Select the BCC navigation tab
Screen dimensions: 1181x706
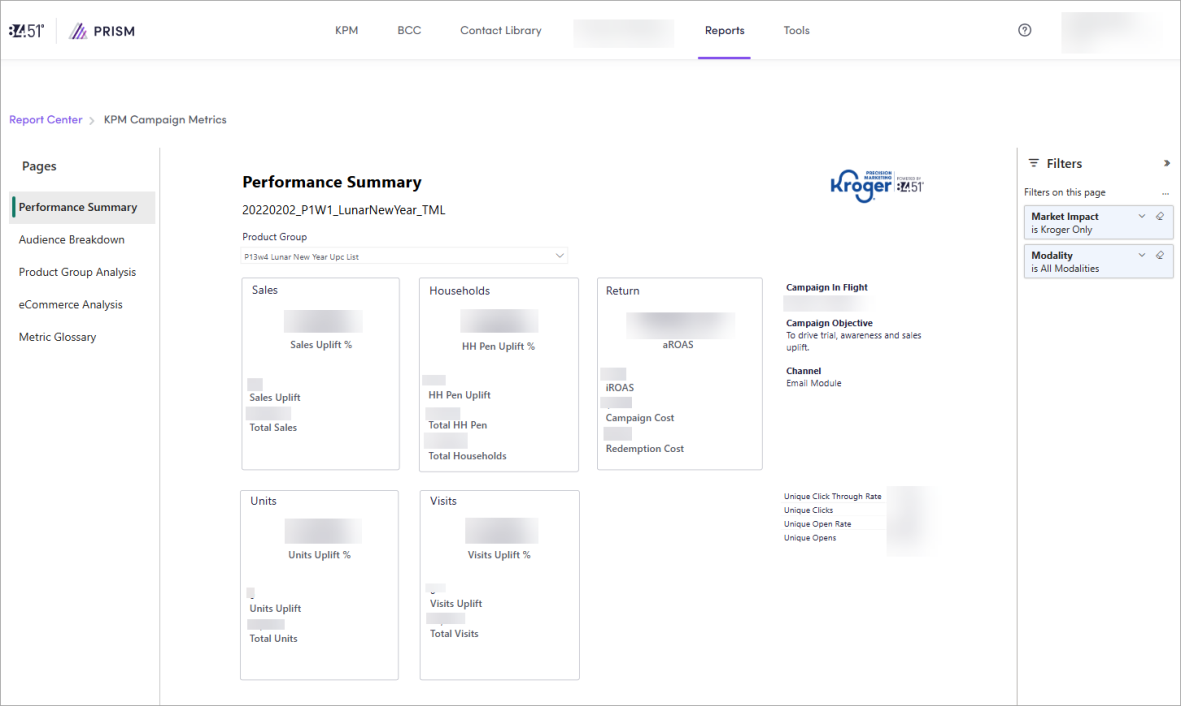(409, 31)
